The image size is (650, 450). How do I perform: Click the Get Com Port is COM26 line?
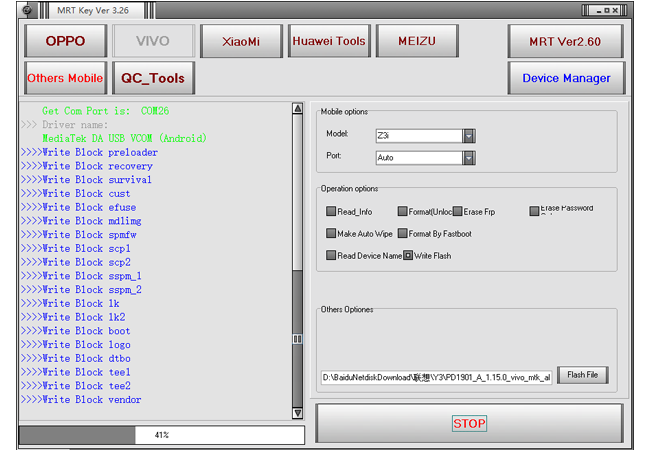click(105, 111)
